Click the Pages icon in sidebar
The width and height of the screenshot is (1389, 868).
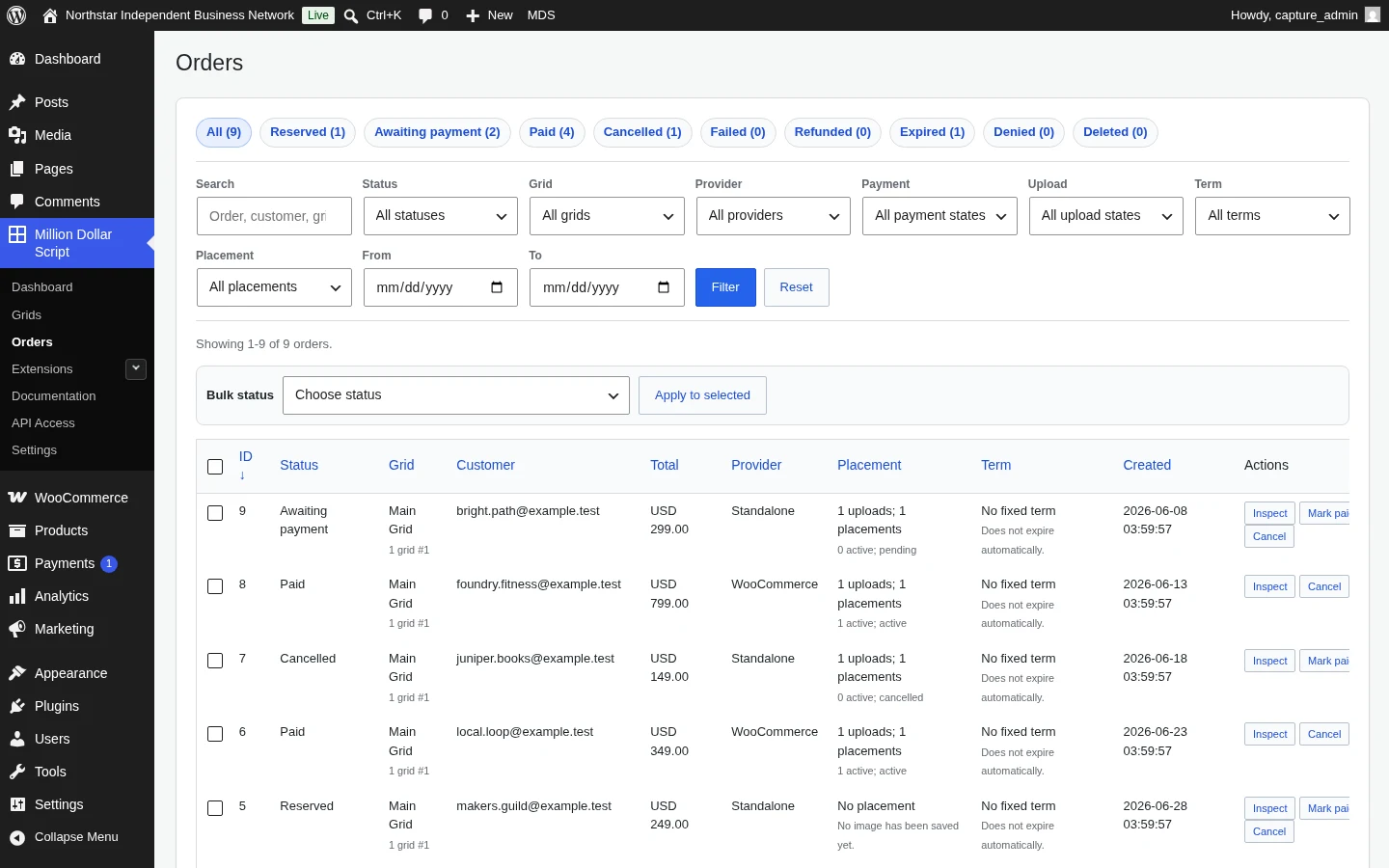click(x=17, y=169)
